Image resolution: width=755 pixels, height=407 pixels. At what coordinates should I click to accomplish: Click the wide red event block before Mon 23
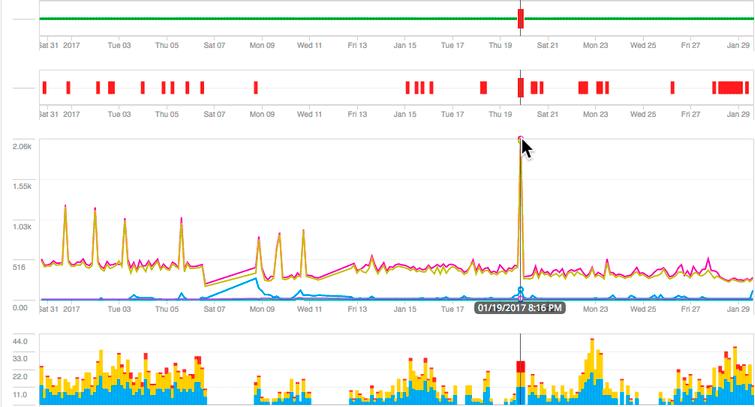(583, 88)
